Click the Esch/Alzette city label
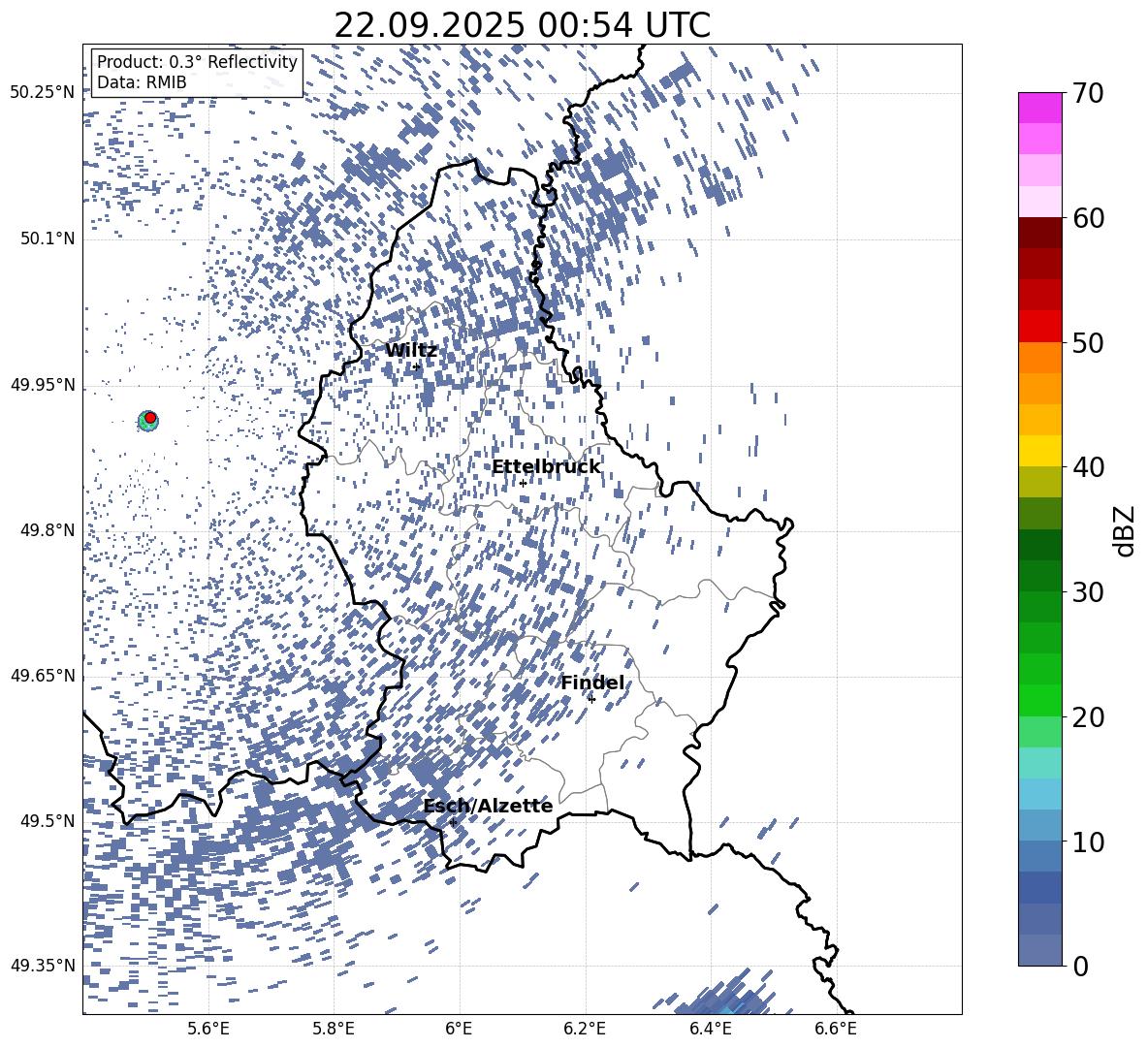1148x1048 pixels. tap(488, 806)
